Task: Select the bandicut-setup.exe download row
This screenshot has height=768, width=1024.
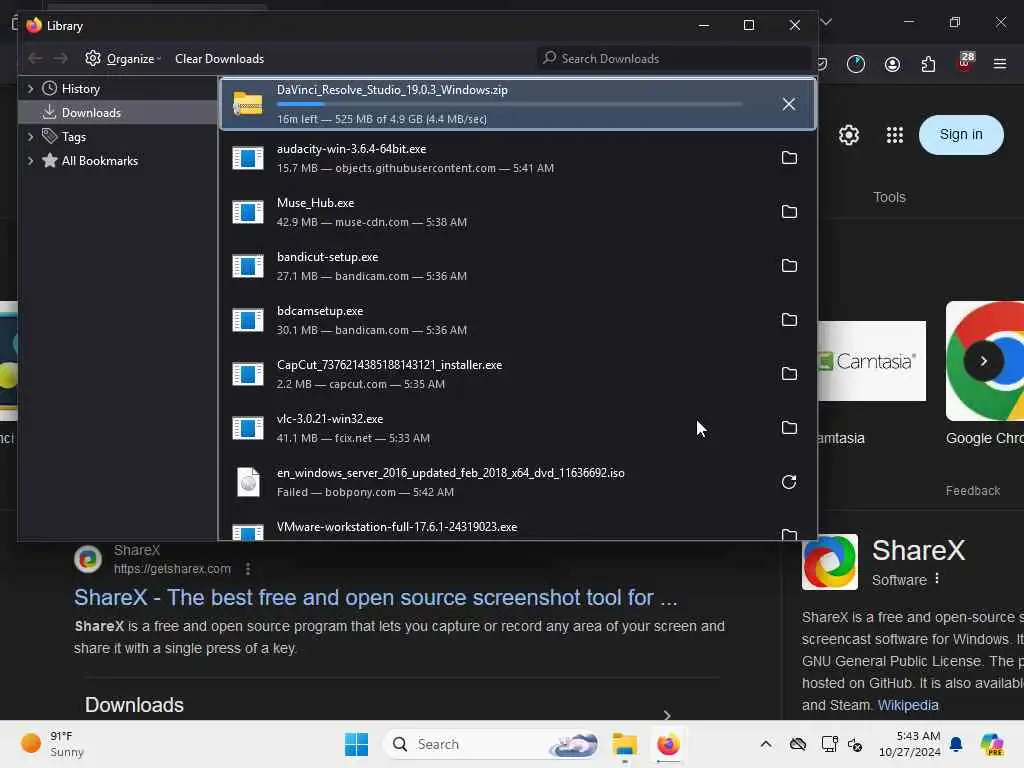Action: click(517, 266)
